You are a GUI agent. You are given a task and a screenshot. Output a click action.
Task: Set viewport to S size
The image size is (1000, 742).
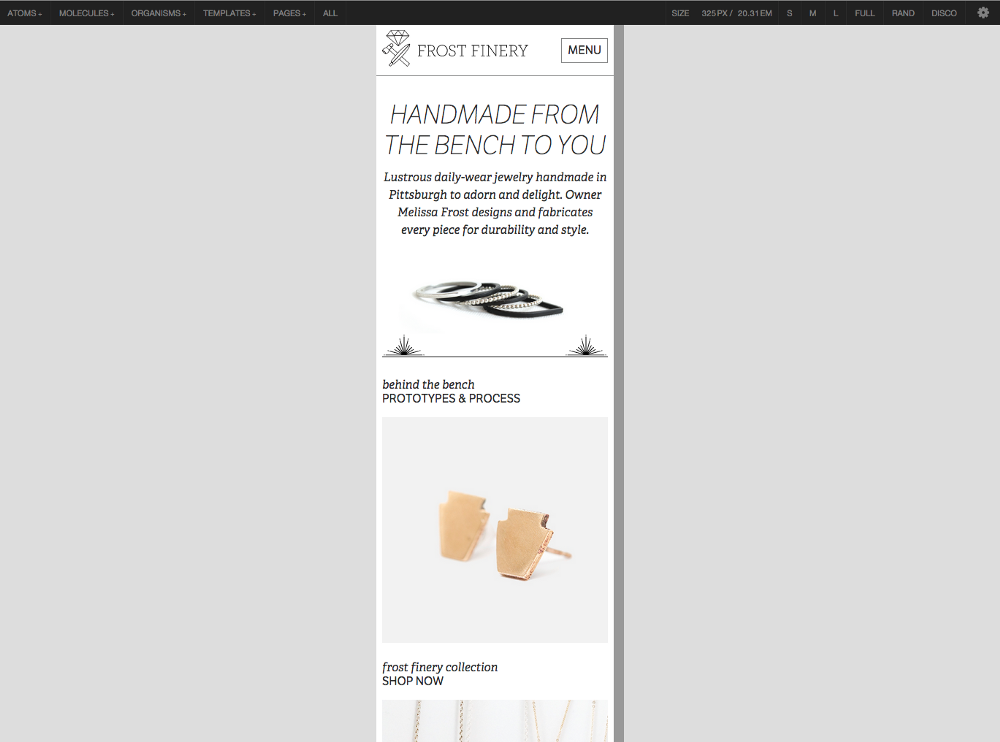coord(790,13)
